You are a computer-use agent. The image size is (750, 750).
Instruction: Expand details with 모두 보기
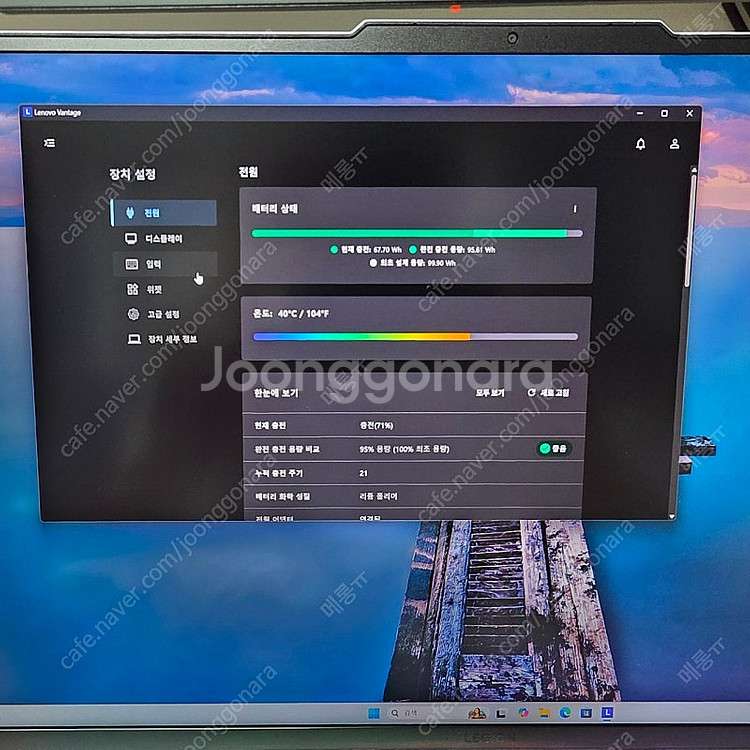tap(489, 393)
